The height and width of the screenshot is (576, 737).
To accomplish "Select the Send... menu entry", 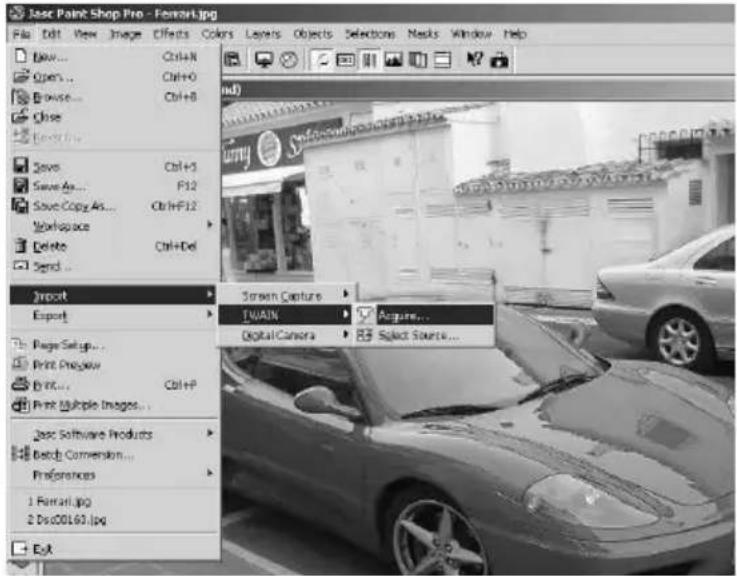I will (113, 266).
